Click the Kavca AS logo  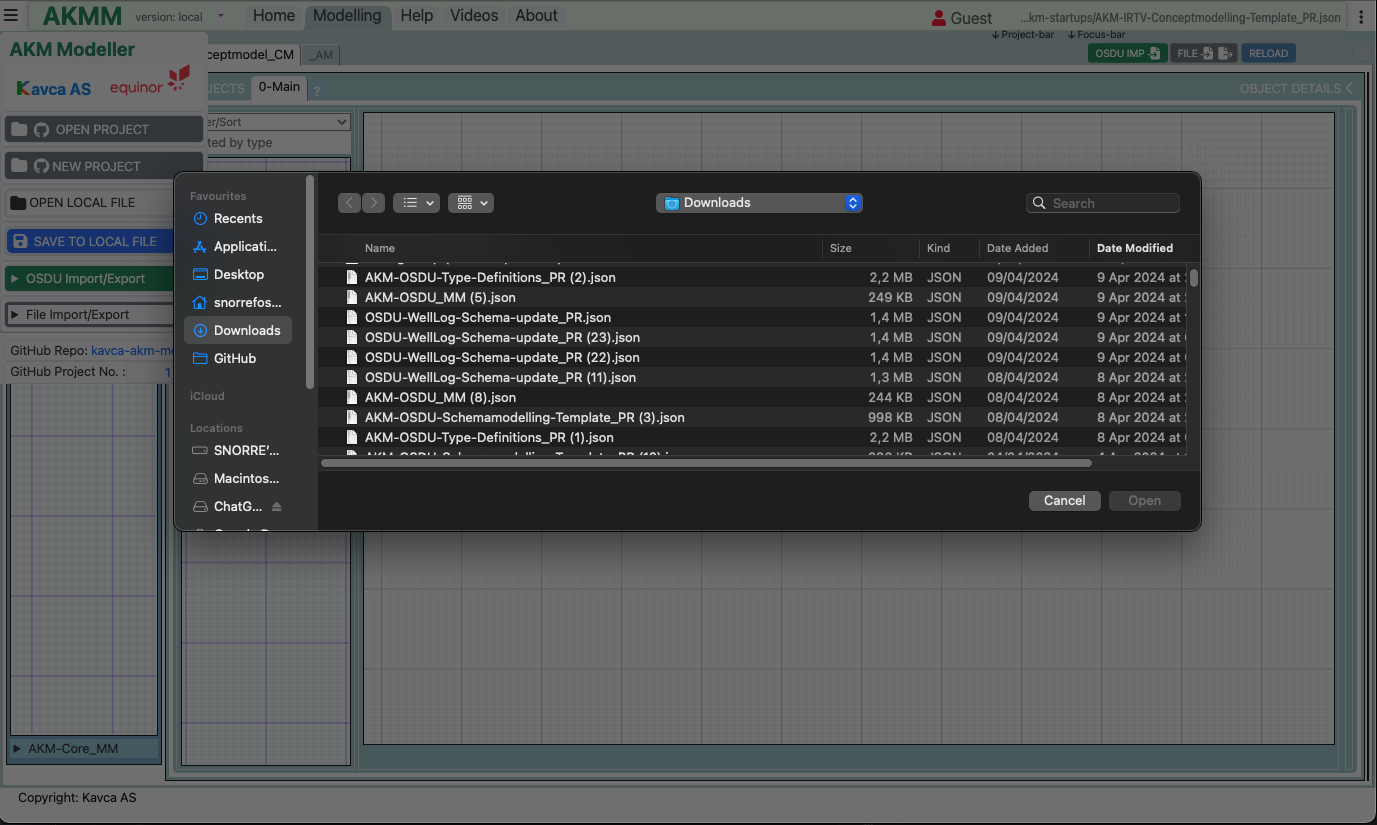point(54,88)
